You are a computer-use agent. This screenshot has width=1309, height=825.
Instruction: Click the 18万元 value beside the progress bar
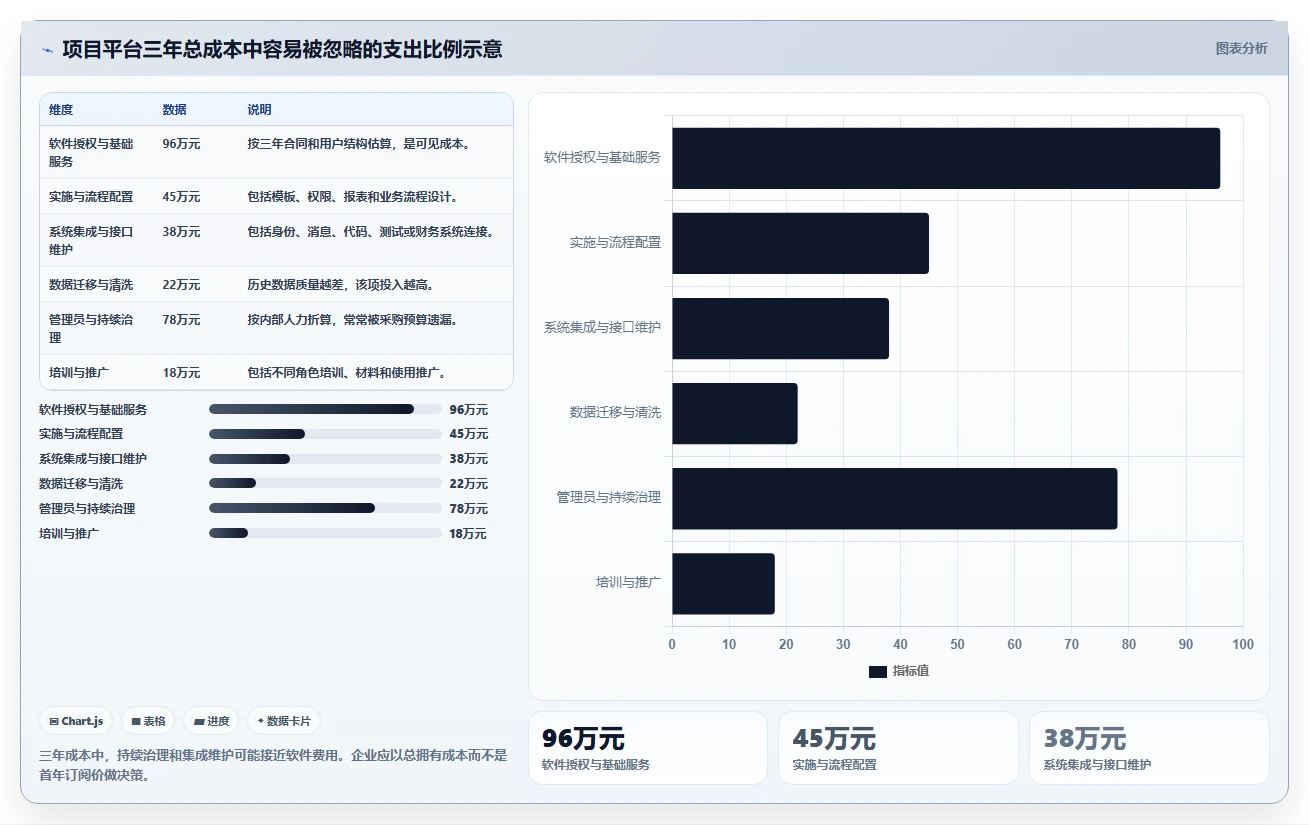[468, 534]
